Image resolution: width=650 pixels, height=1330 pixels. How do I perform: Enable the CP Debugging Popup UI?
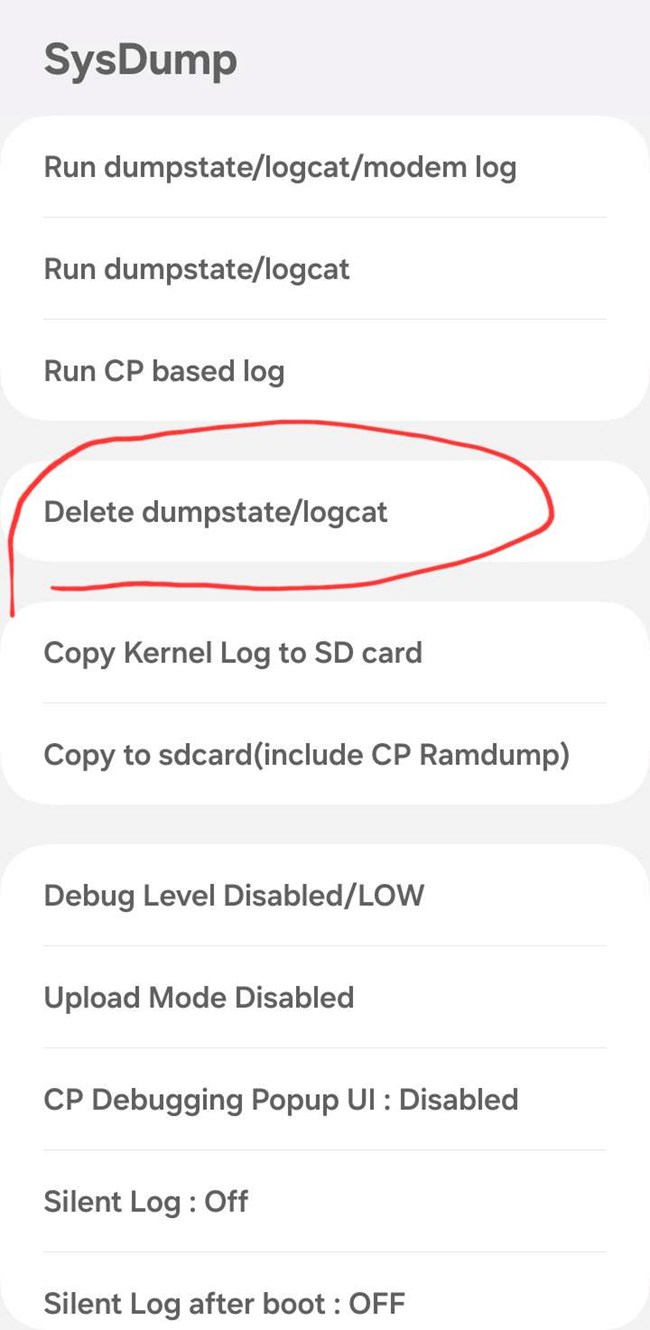pyautogui.click(x=325, y=1099)
